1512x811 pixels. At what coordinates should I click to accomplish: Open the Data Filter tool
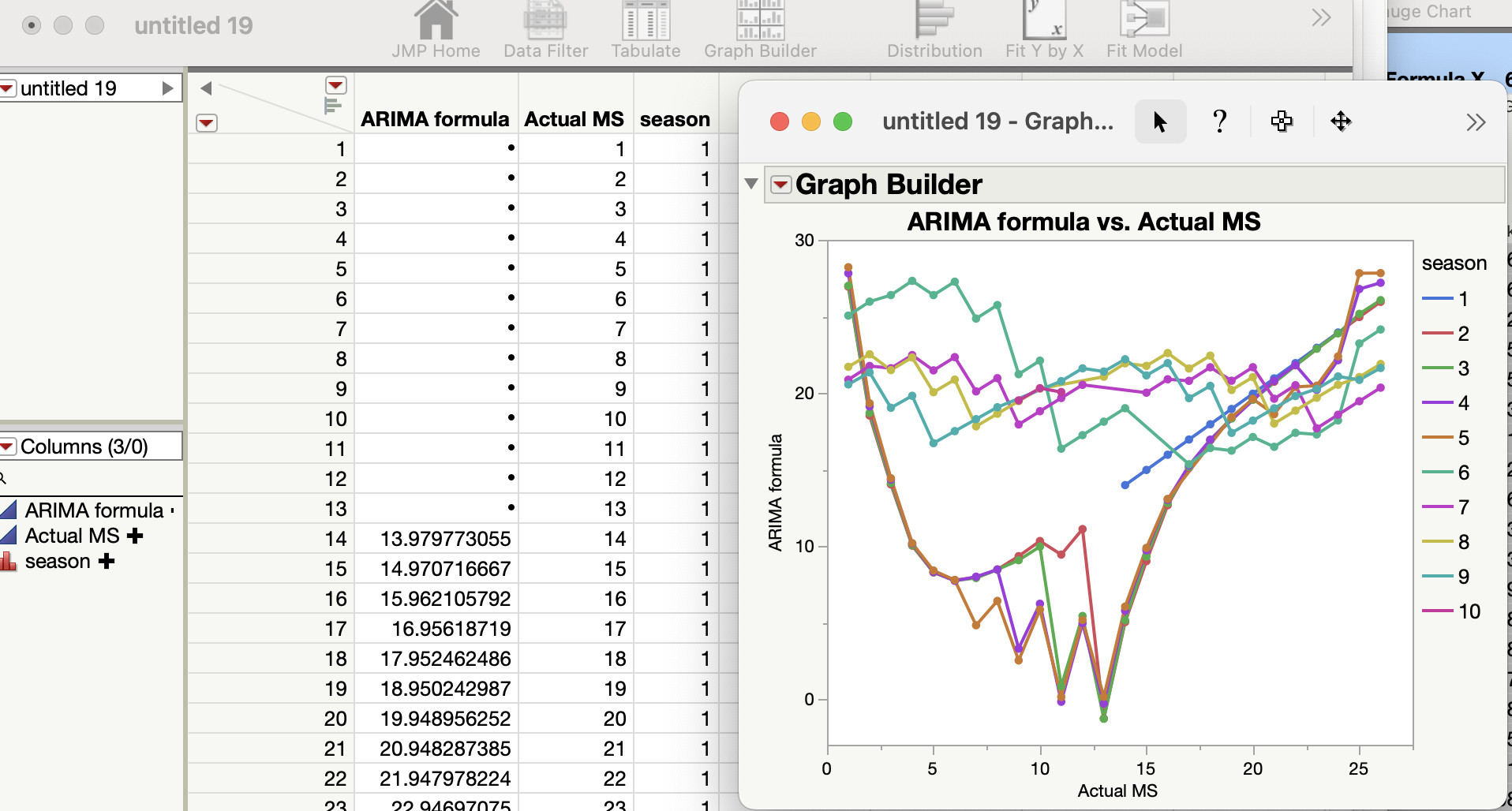pos(545,24)
